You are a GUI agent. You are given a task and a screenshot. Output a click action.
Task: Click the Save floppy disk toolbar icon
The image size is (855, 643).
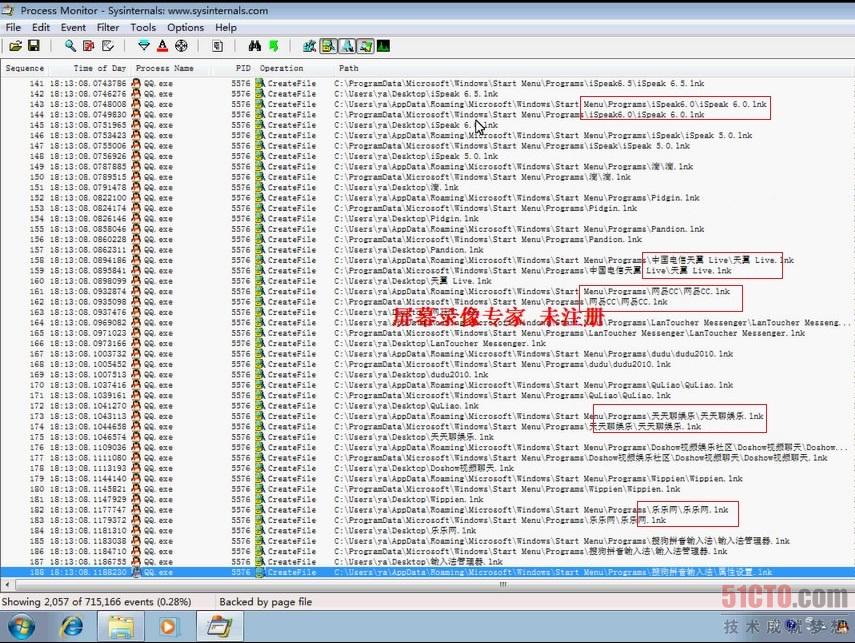34,46
